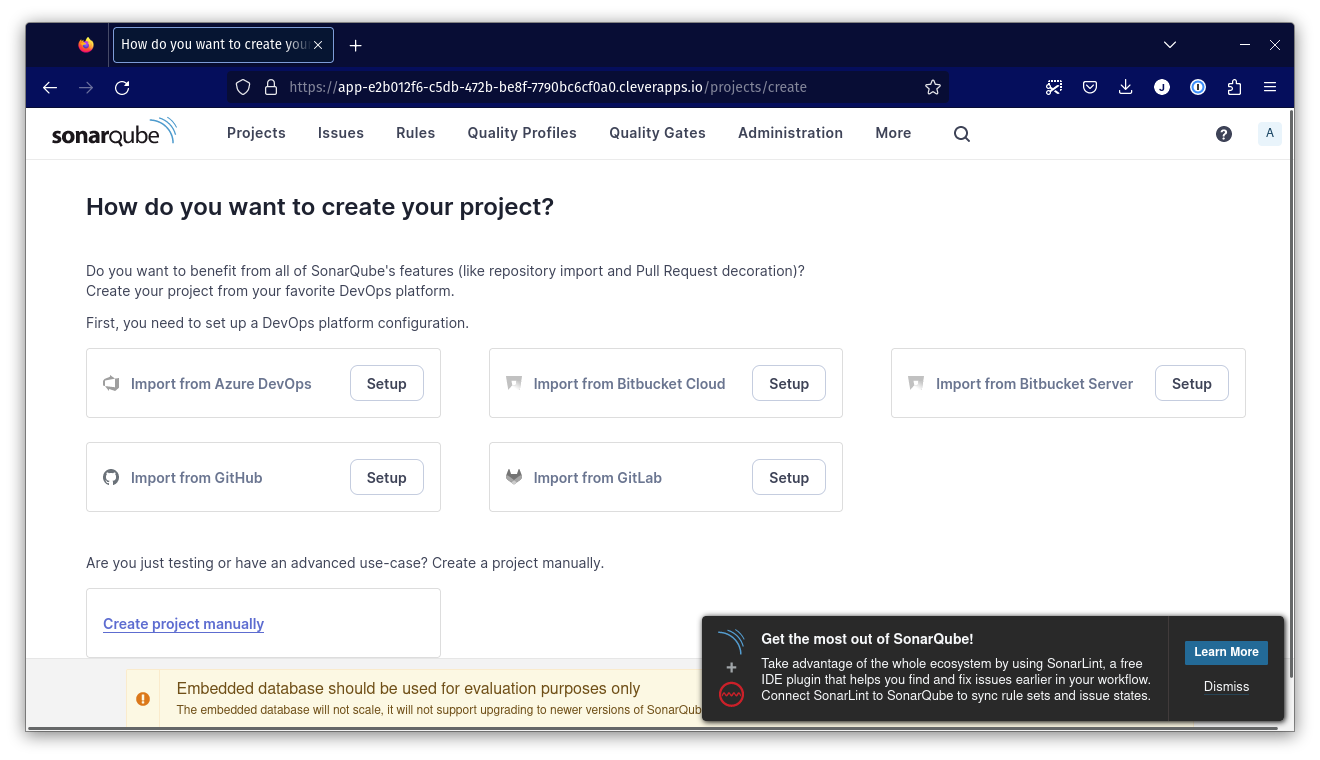Open the help question mark icon
This screenshot has width=1320, height=760.
(1223, 134)
